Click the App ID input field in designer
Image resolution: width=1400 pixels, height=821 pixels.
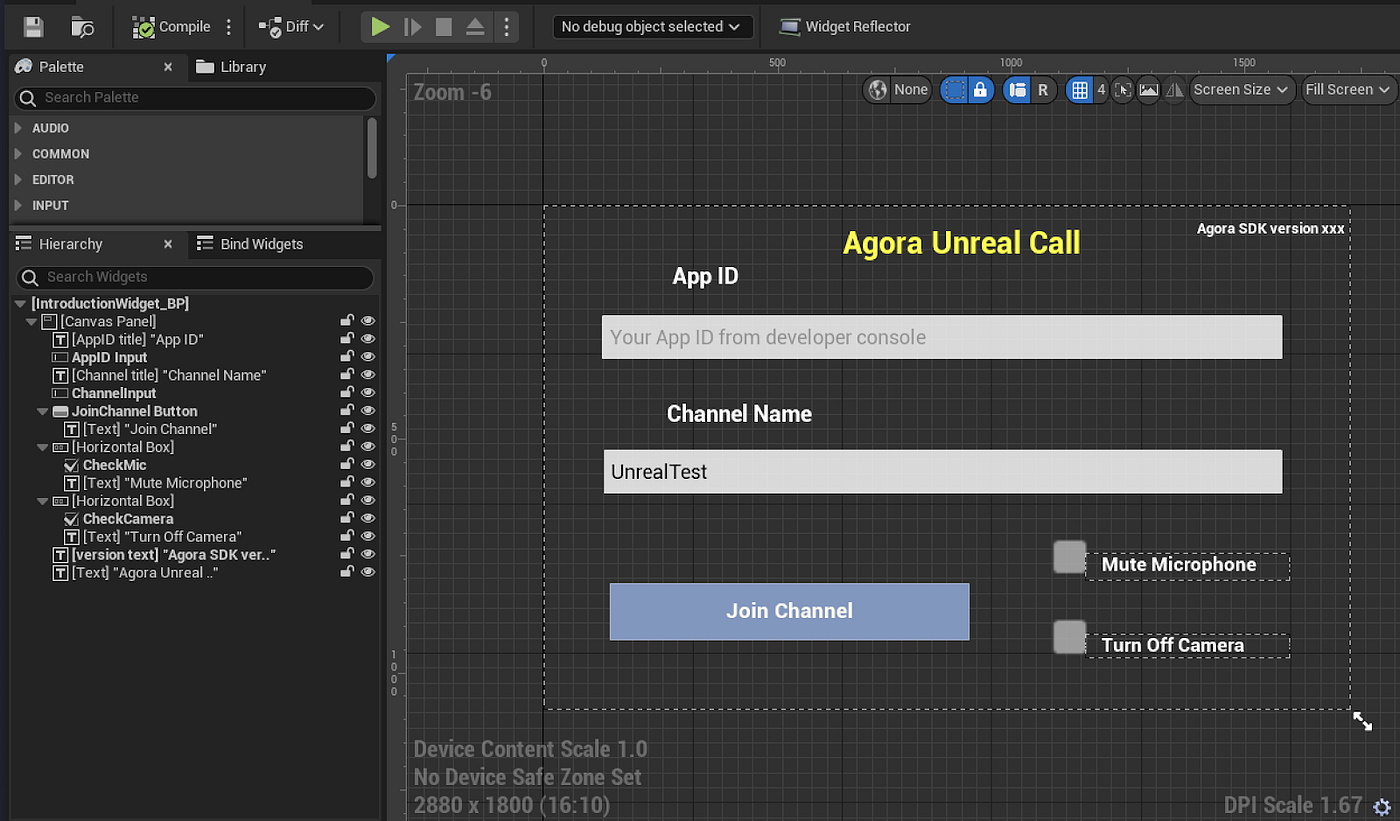[942, 337]
